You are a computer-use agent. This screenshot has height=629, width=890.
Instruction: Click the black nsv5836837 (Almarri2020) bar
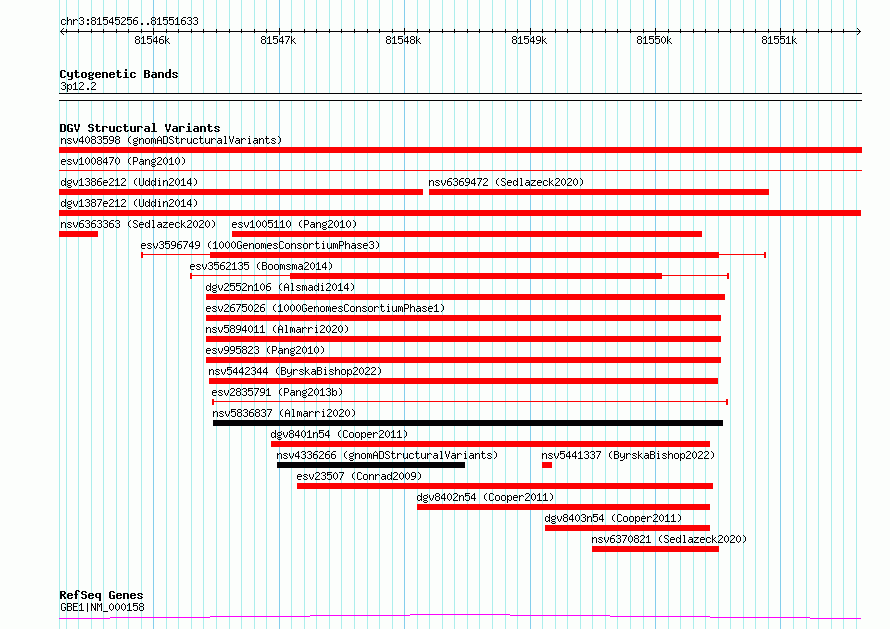pyautogui.click(x=468, y=423)
